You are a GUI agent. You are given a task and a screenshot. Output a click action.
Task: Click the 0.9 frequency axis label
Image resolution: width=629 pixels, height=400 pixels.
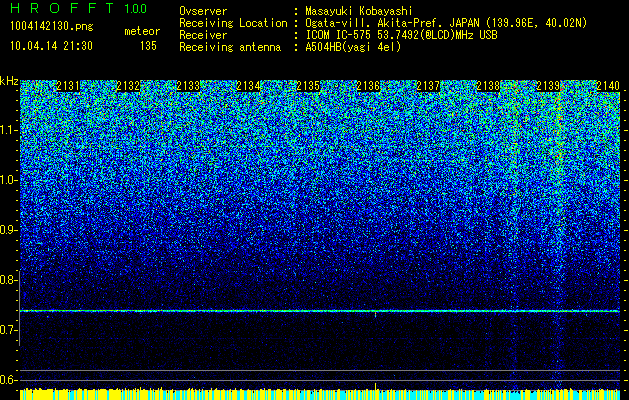coord(8,230)
